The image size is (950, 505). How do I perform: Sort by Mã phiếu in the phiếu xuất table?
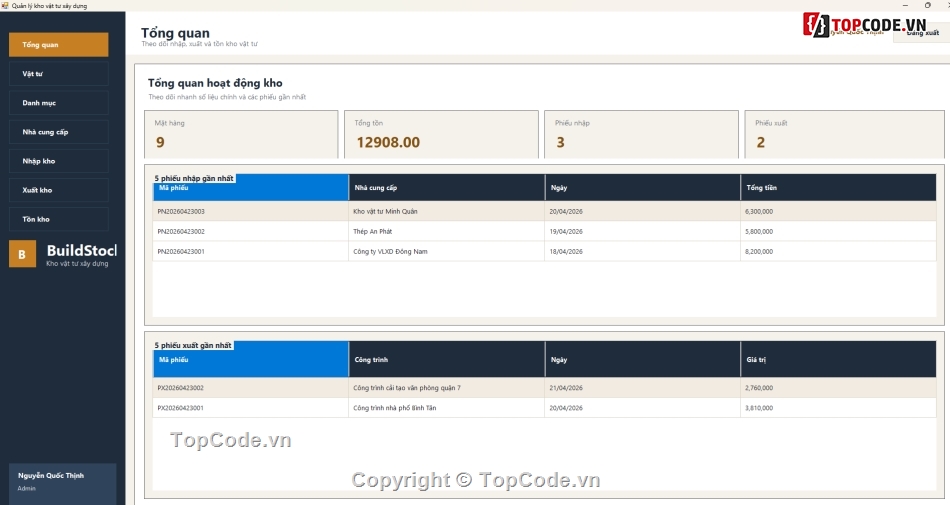click(x=250, y=360)
